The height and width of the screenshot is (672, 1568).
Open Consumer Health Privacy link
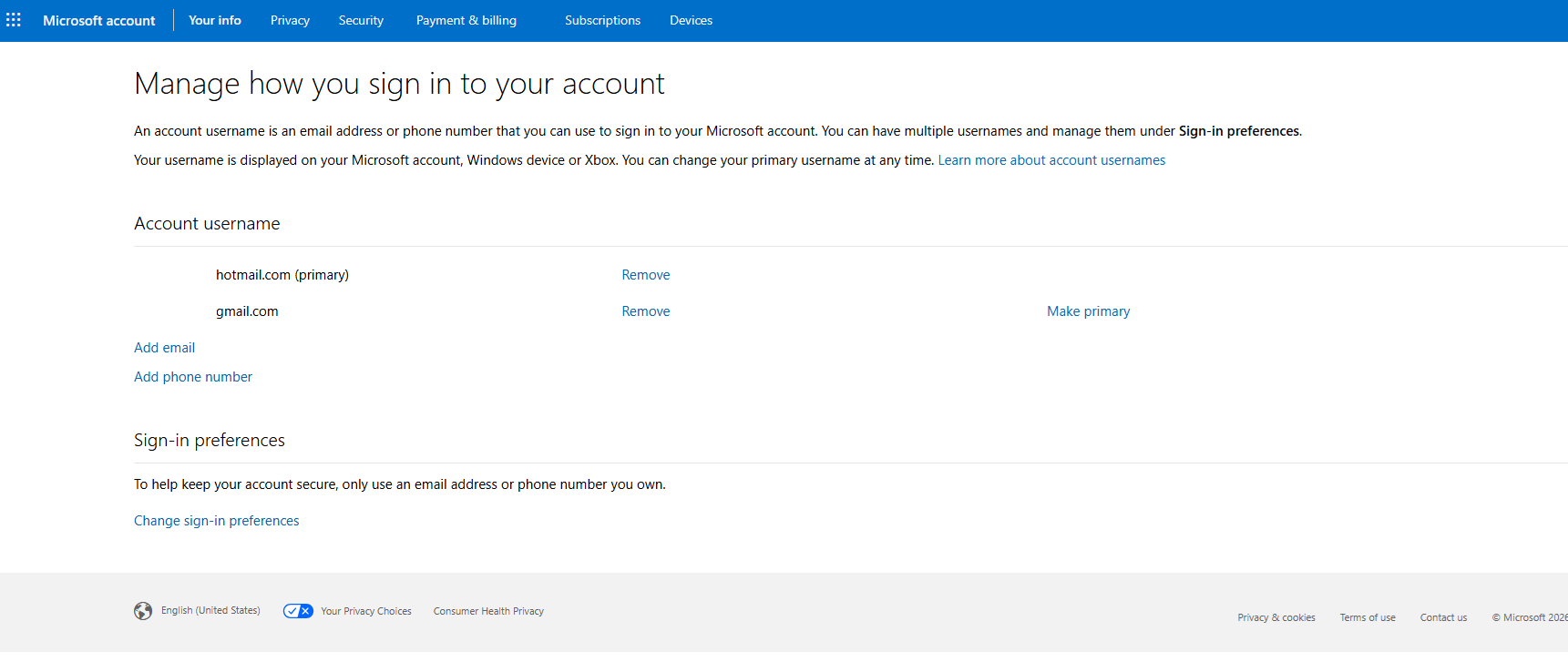point(488,611)
